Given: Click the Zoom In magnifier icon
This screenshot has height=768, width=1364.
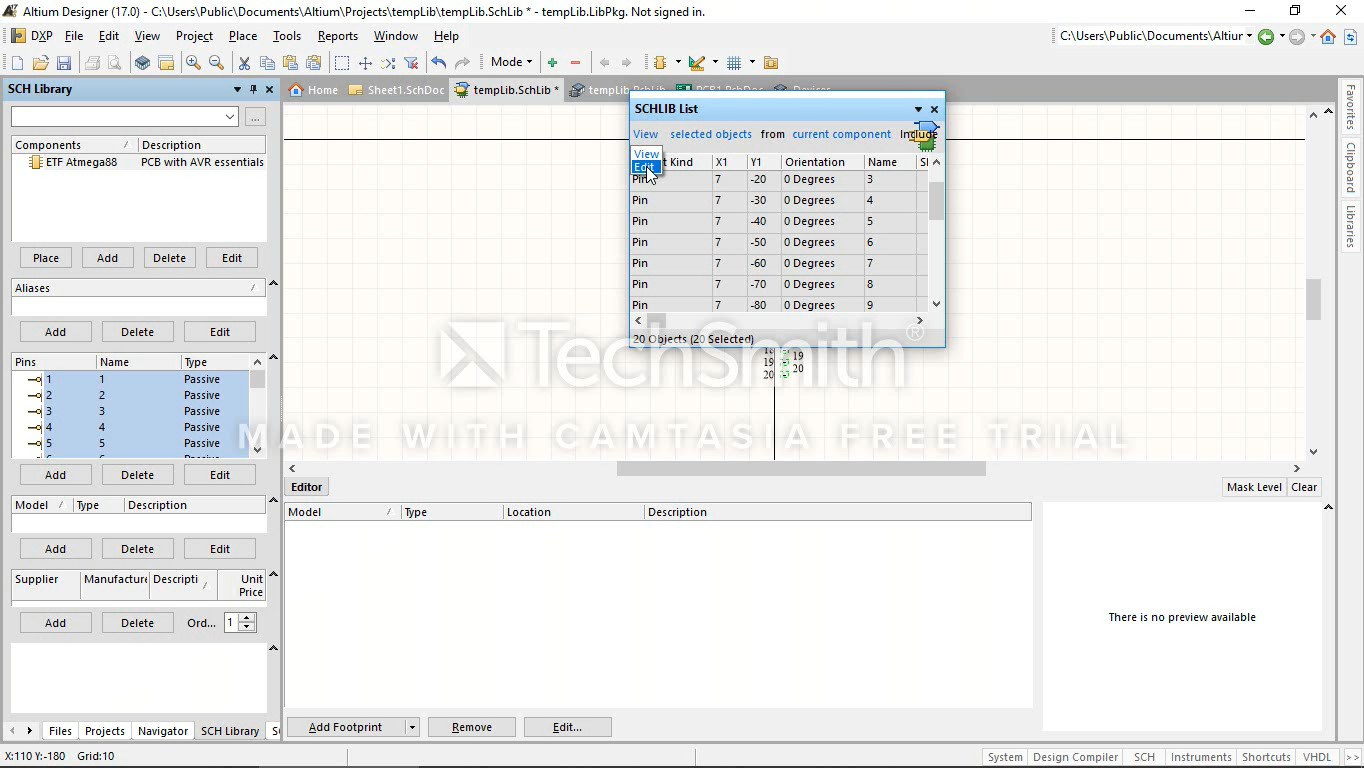Looking at the screenshot, I should 193,63.
